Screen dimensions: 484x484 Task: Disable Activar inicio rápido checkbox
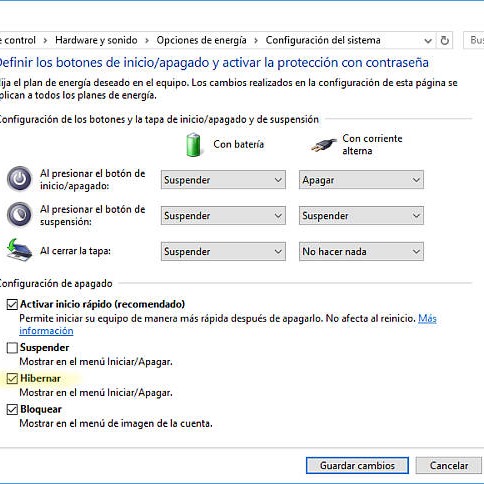click(x=12, y=304)
